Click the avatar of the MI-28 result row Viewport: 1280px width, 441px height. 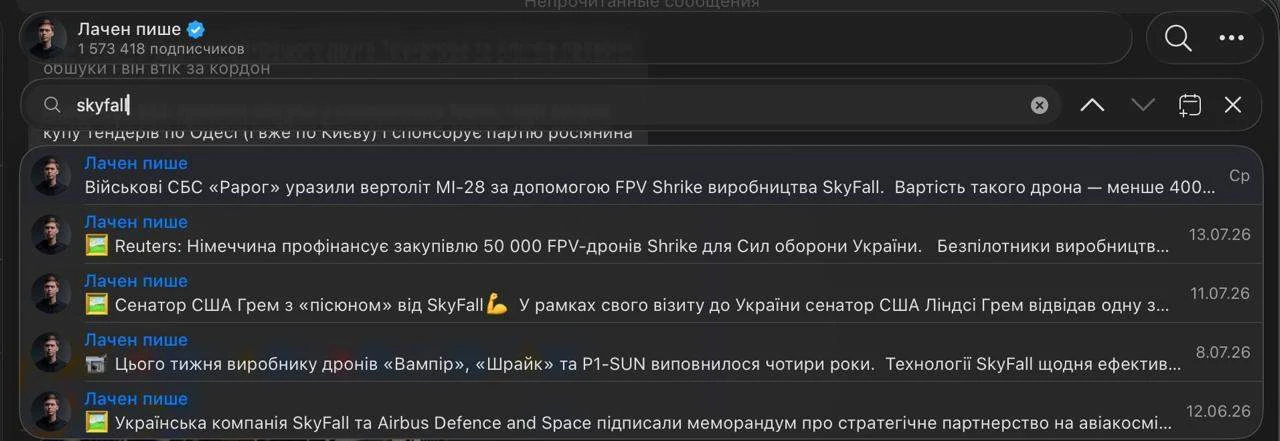(x=50, y=176)
